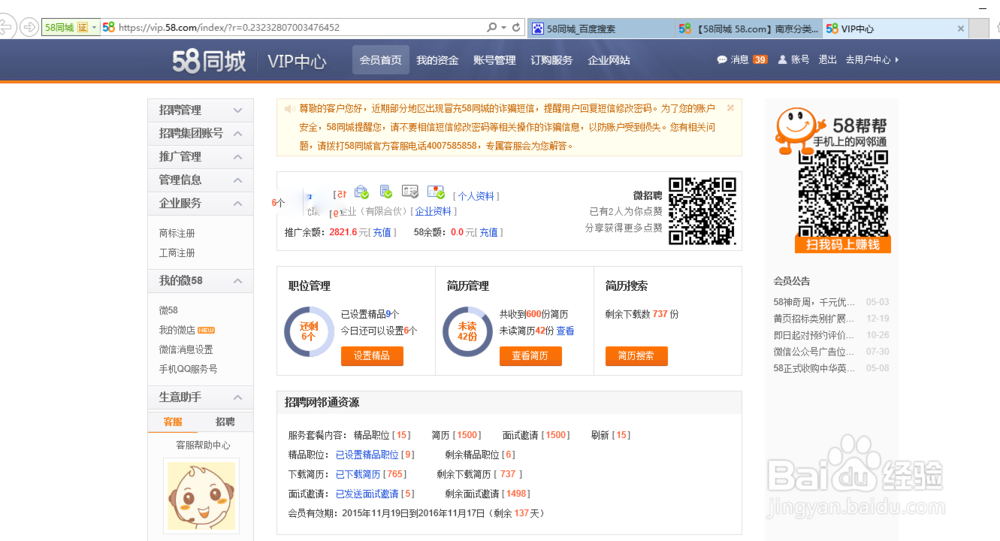Open 商标注册 in sidebar

[x=177, y=233]
